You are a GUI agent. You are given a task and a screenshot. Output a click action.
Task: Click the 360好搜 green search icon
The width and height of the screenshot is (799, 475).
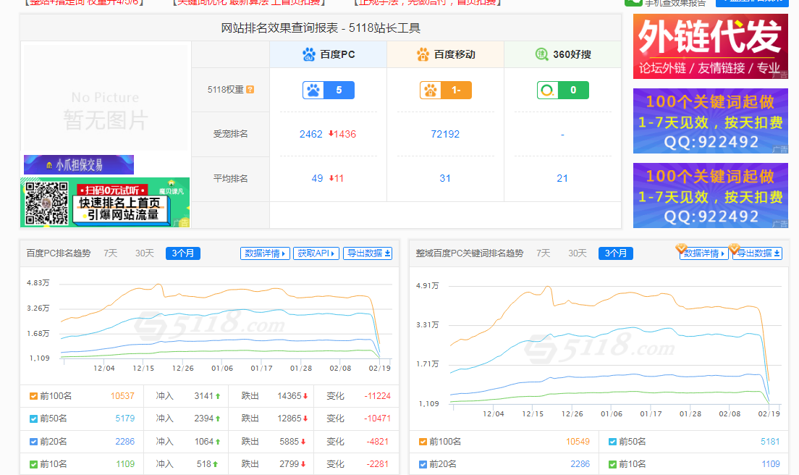tap(541, 54)
